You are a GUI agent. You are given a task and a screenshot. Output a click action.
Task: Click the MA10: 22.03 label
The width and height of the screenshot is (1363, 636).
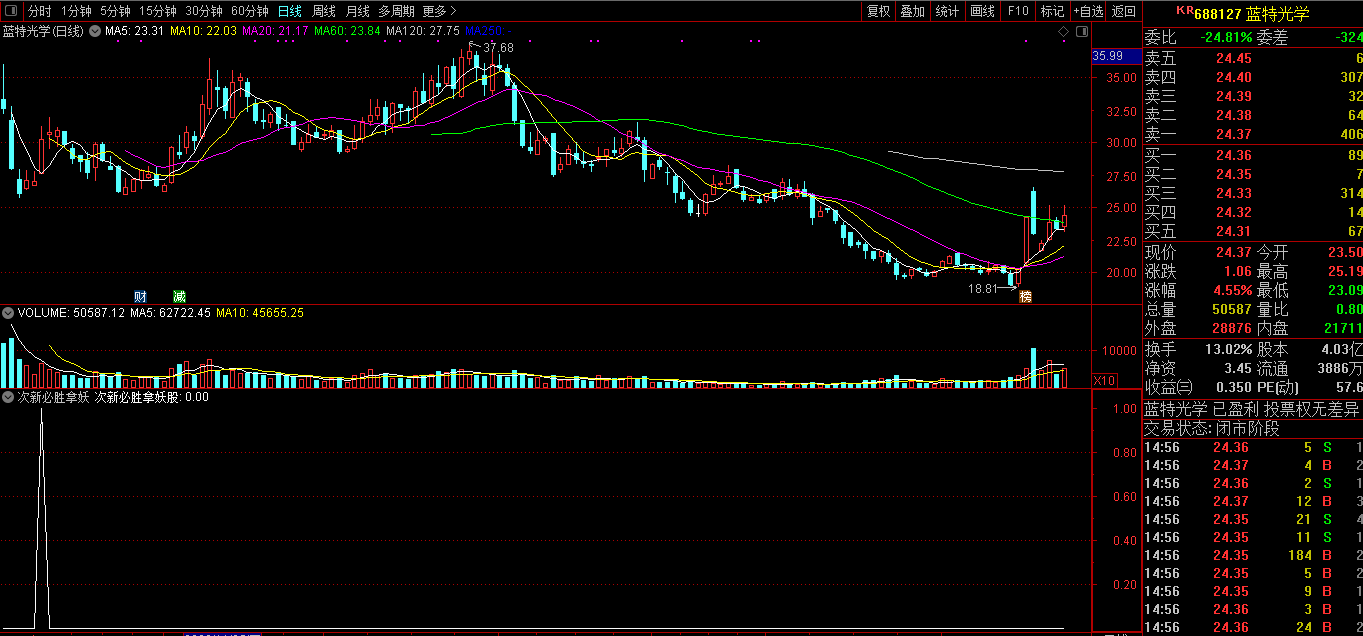[x=203, y=32]
